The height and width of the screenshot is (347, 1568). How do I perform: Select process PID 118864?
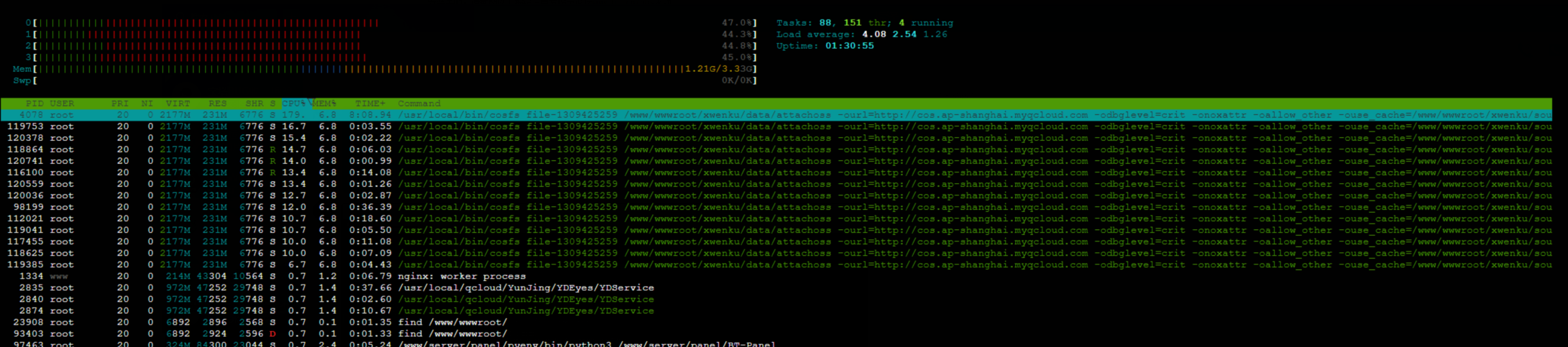coord(776,149)
